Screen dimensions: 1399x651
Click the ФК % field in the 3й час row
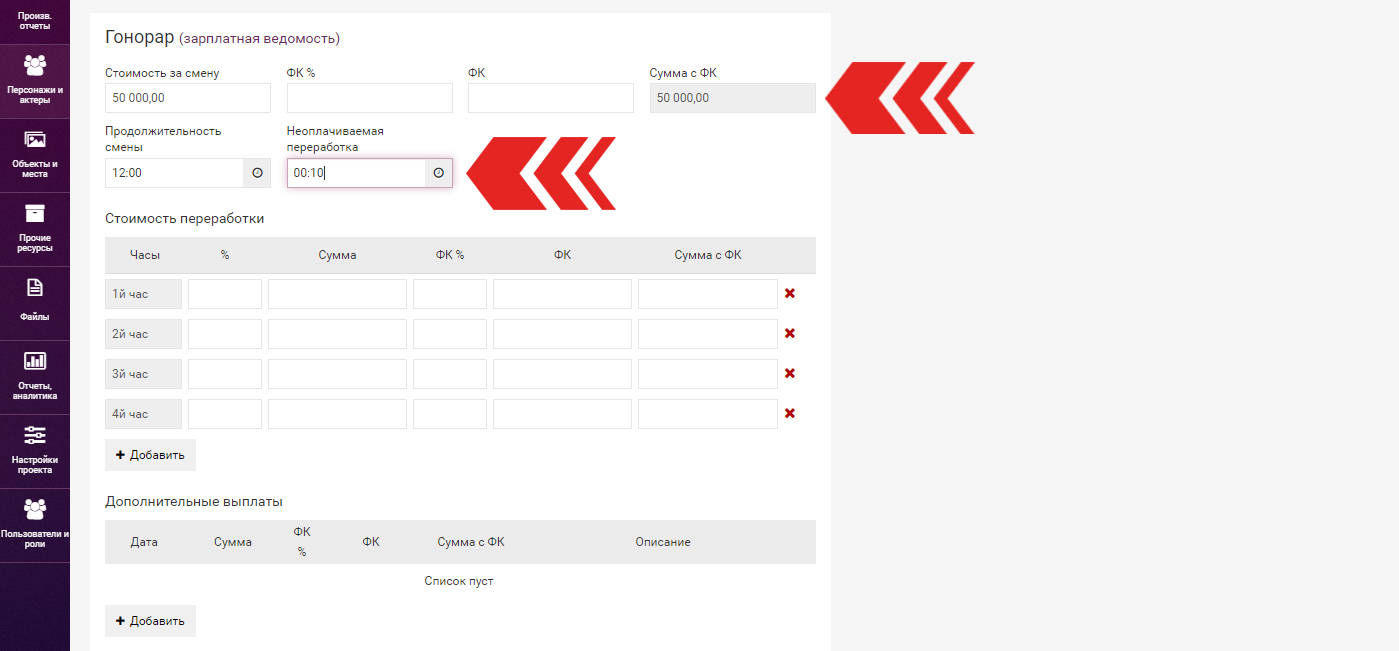[x=450, y=374]
